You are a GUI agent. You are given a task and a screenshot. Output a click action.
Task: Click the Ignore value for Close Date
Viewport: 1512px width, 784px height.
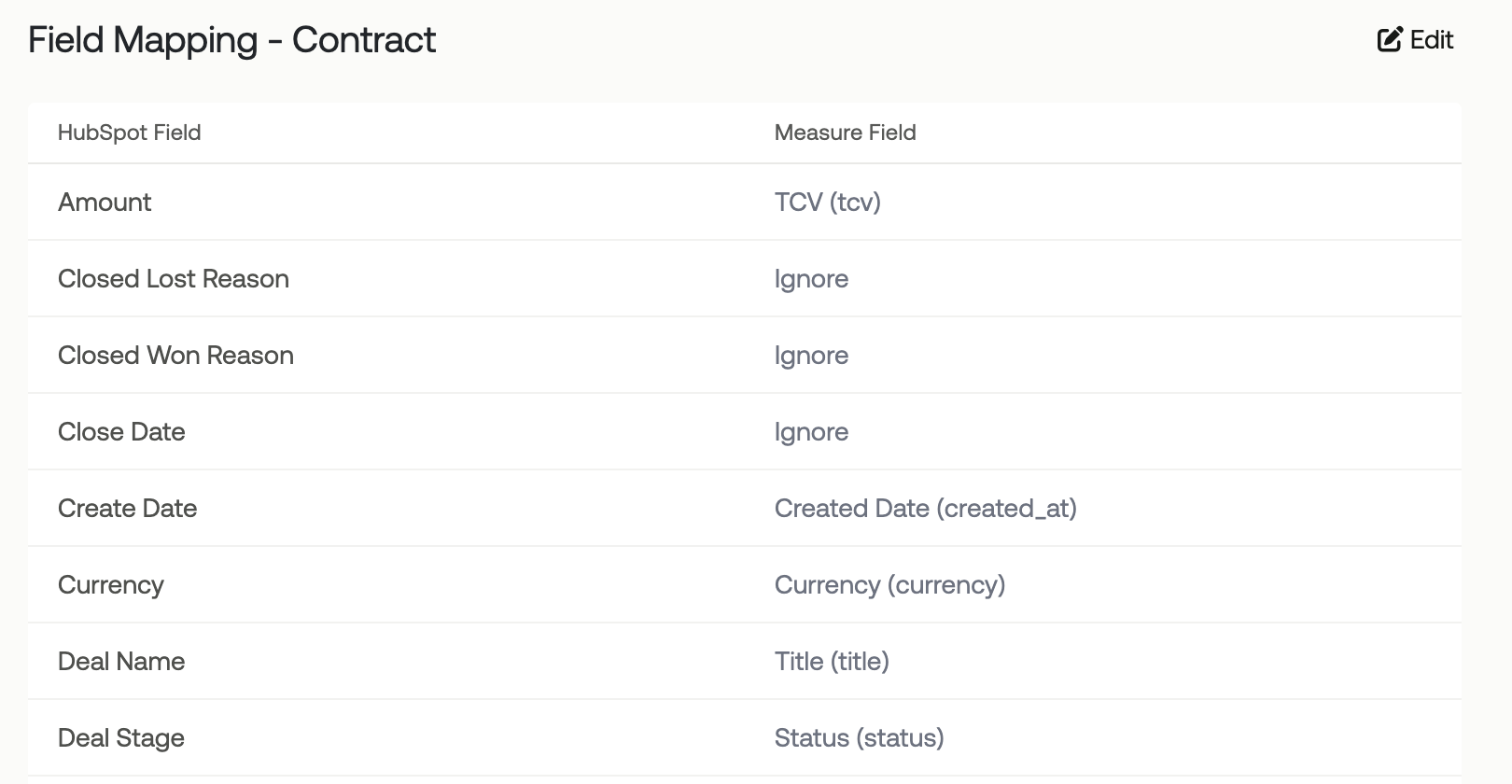[811, 432]
